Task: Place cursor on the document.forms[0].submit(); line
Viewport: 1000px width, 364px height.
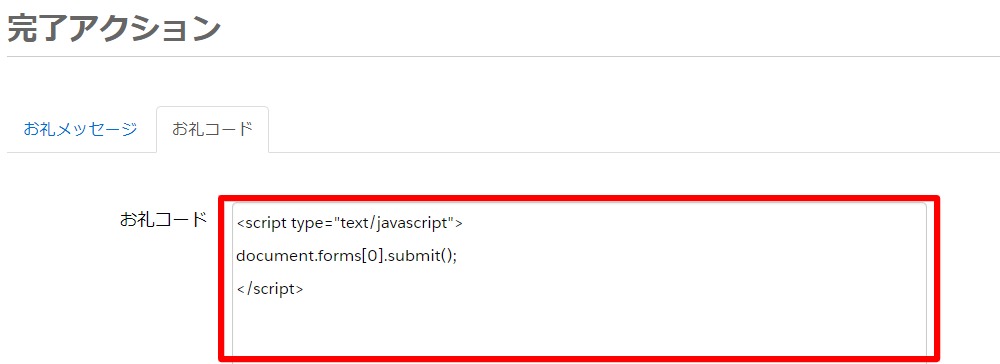Action: click(x=347, y=256)
